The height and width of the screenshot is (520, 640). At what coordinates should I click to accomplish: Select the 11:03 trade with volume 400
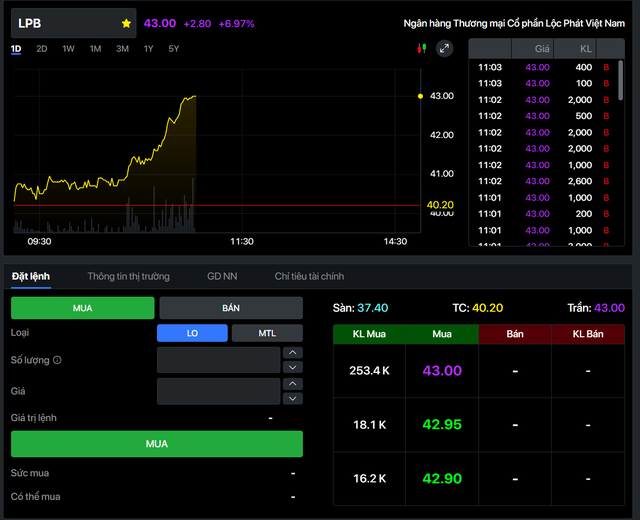(546, 67)
